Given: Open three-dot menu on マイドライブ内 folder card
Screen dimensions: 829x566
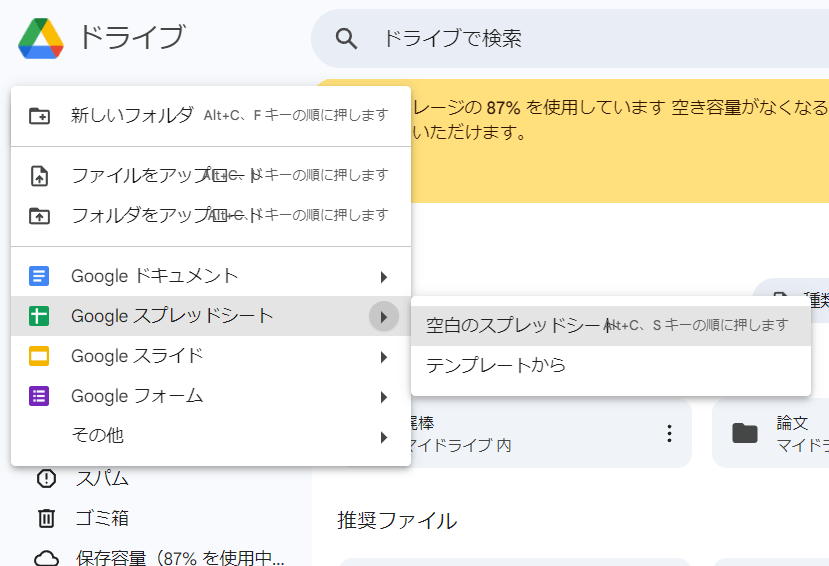Looking at the screenshot, I should [669, 433].
